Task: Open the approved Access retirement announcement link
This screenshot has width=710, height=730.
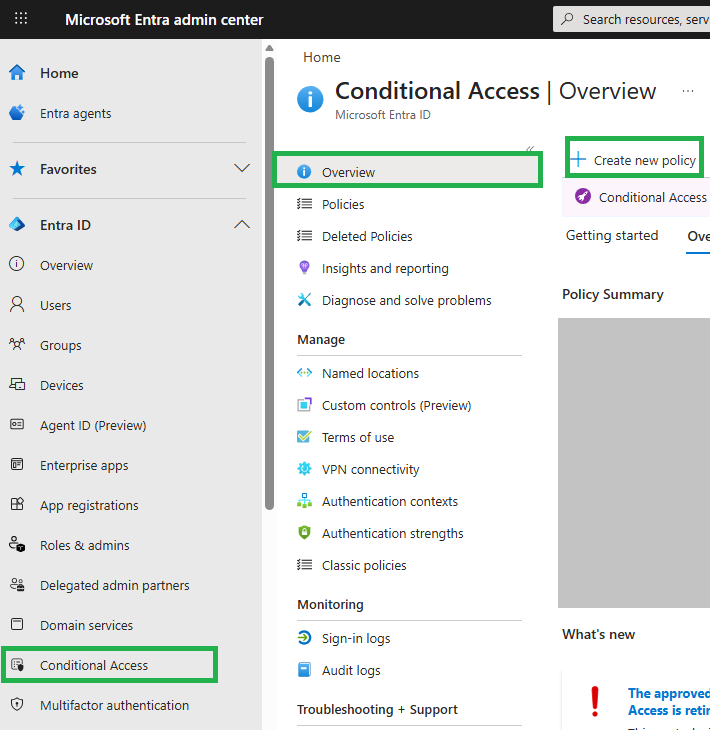Action: pos(669,702)
